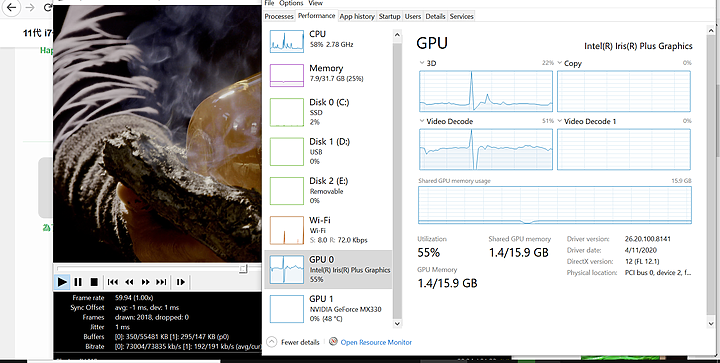Click the Copy engine usage graph
720x363 pixels.
(x=624, y=91)
